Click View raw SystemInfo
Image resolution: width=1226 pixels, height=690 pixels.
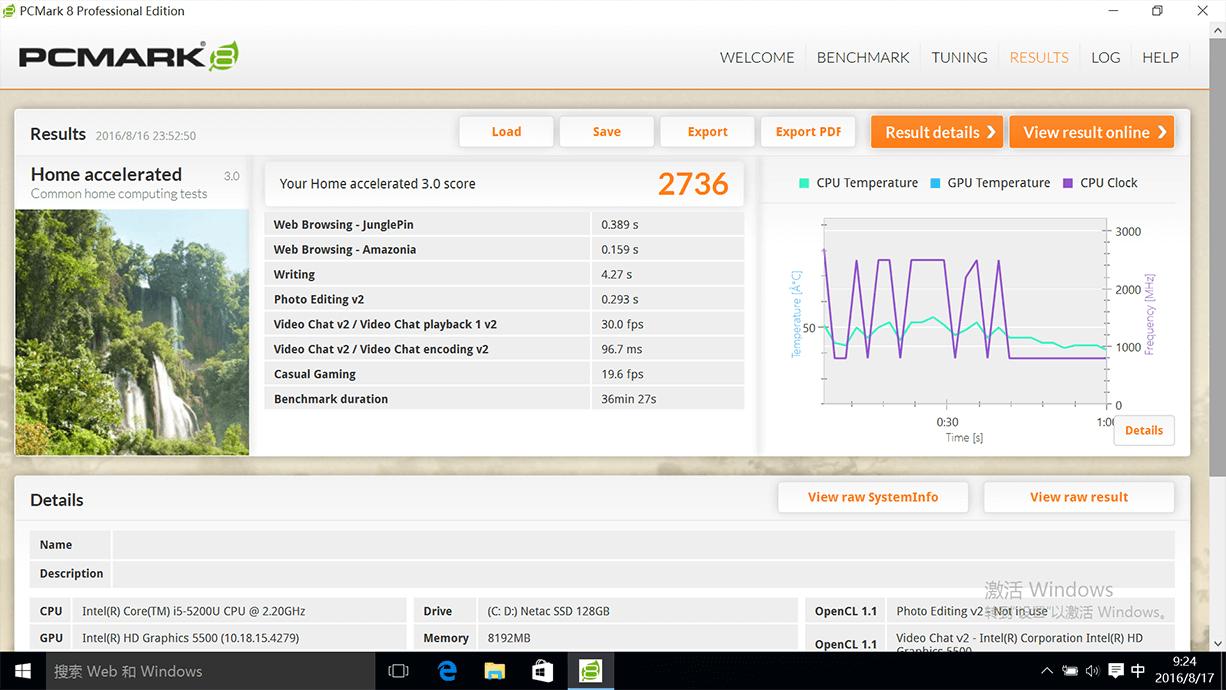[x=873, y=497]
